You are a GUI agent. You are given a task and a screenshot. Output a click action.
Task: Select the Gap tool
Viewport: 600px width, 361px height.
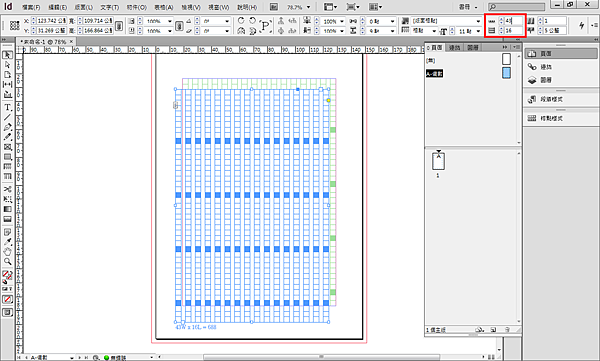click(7, 84)
